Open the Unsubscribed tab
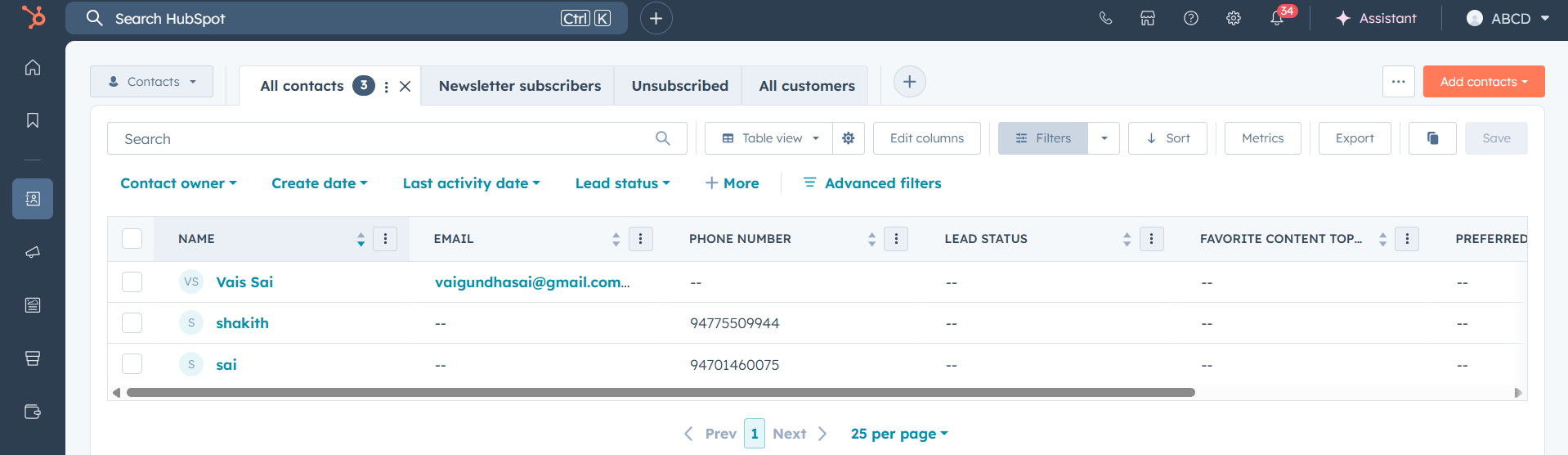 click(x=679, y=86)
